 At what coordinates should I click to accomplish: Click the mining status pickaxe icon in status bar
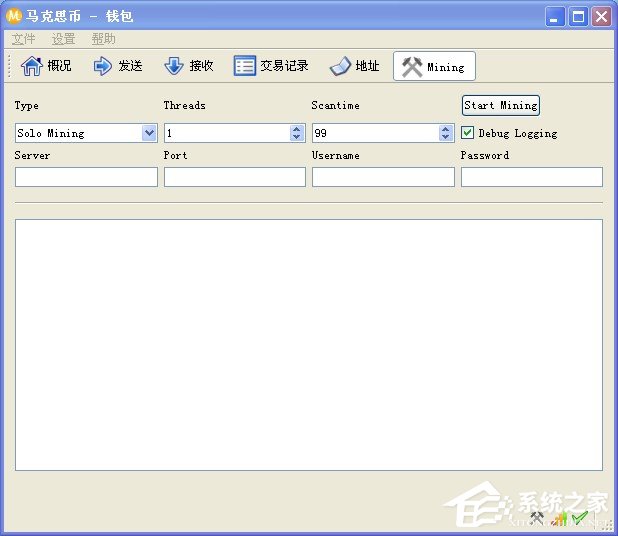537,518
